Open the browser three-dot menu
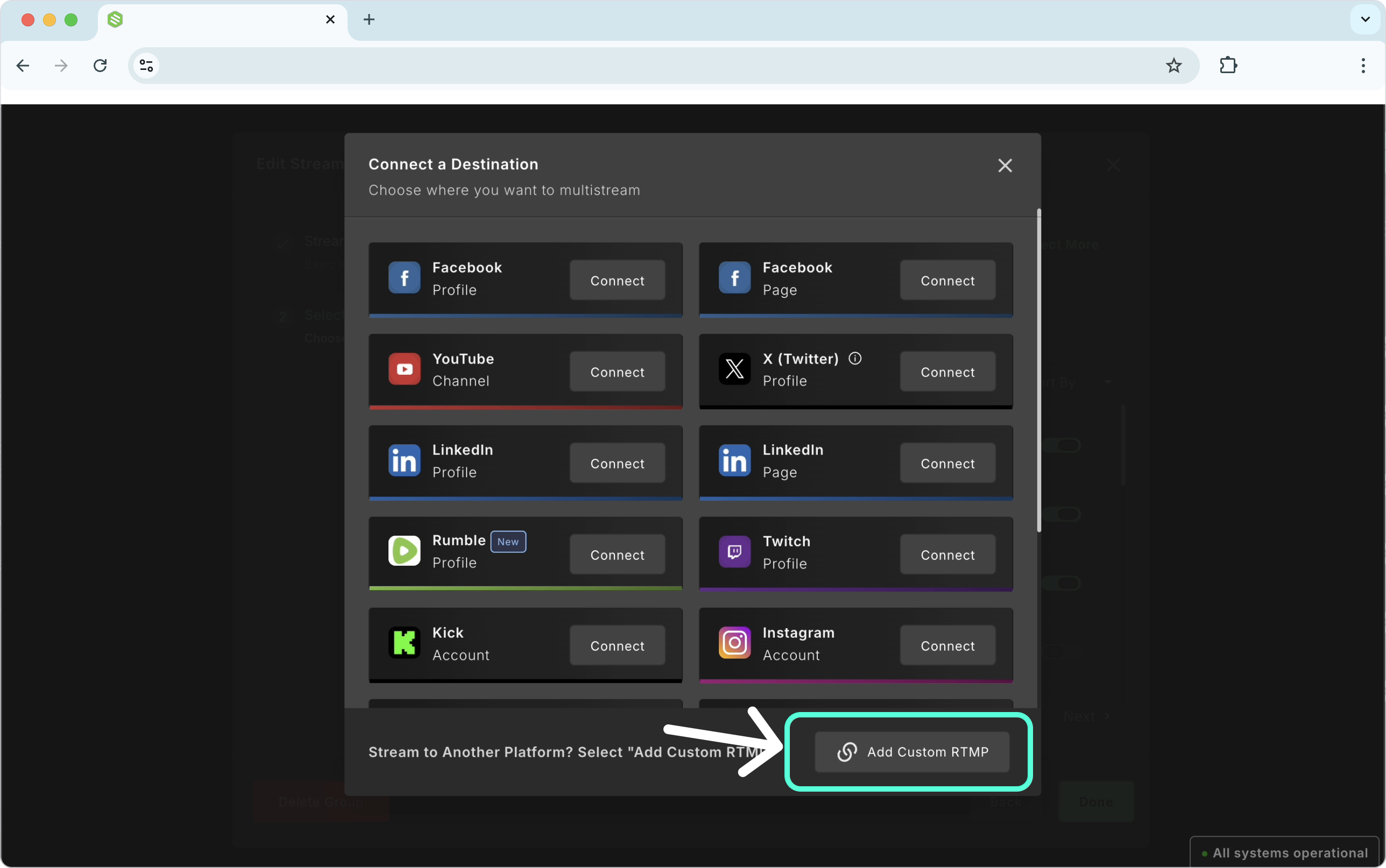The image size is (1386, 868). click(x=1363, y=66)
